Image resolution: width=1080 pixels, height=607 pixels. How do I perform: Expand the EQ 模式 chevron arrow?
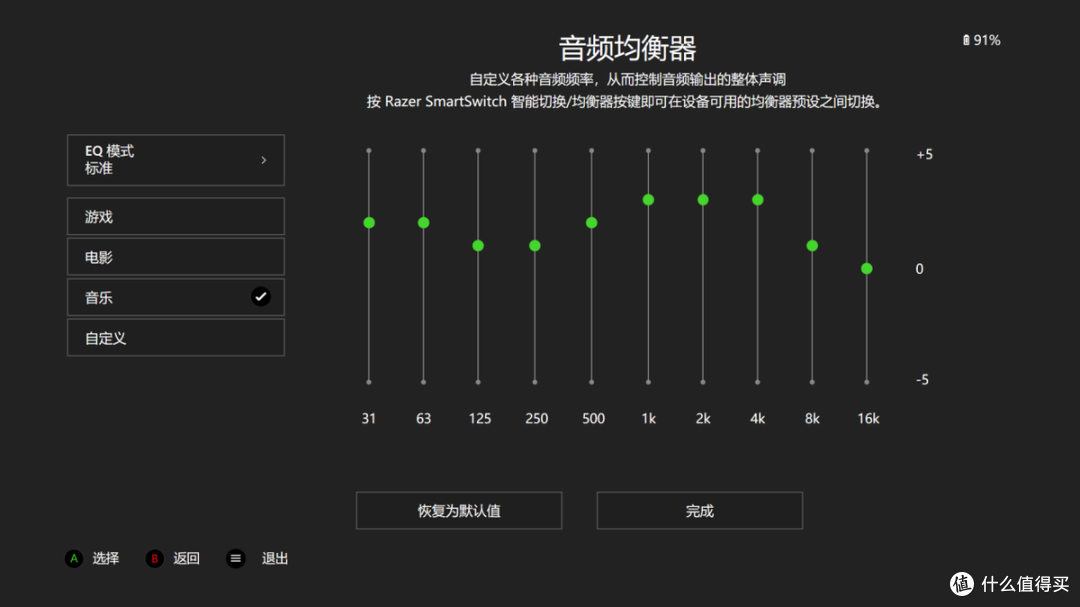(x=264, y=160)
